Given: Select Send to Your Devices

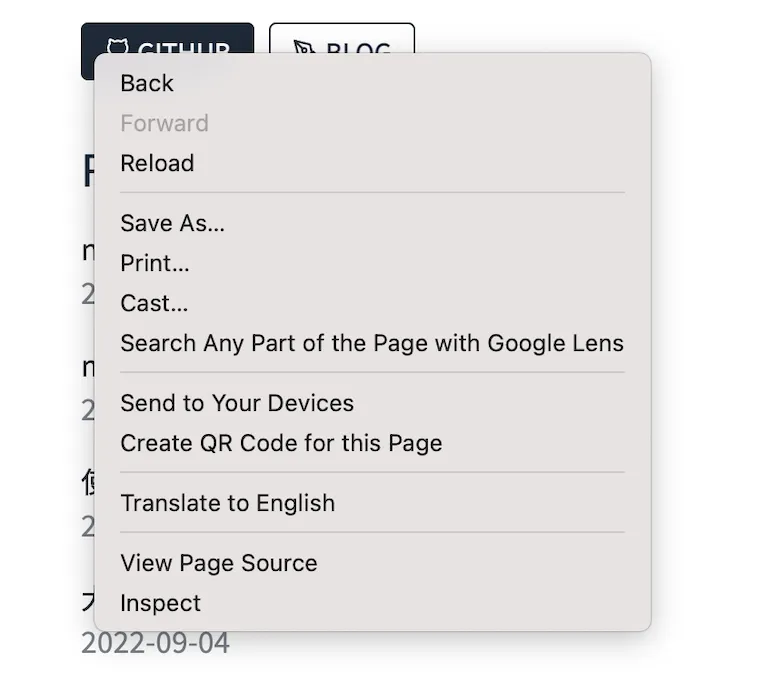Looking at the screenshot, I should 237,404.
